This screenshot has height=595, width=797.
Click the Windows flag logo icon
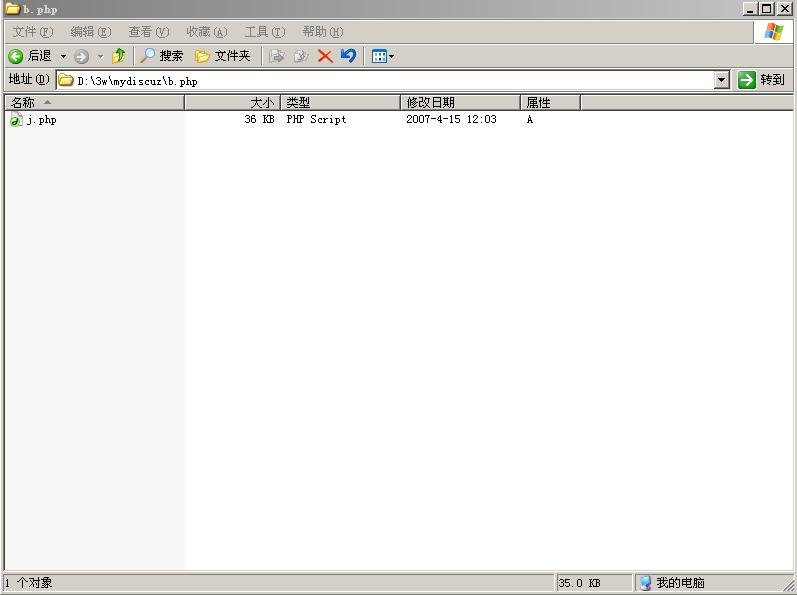(774, 32)
